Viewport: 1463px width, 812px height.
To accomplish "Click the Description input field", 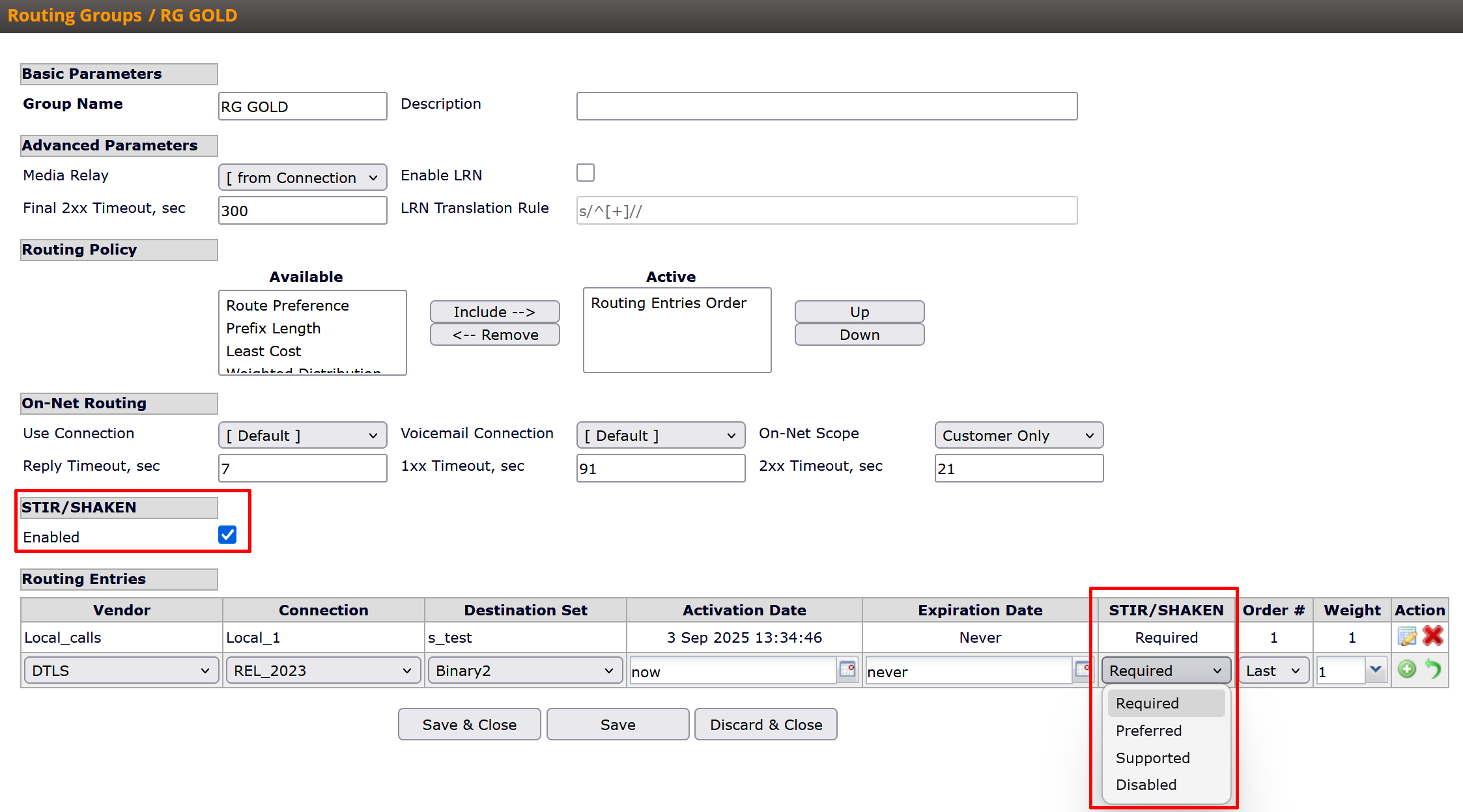I will click(x=826, y=106).
